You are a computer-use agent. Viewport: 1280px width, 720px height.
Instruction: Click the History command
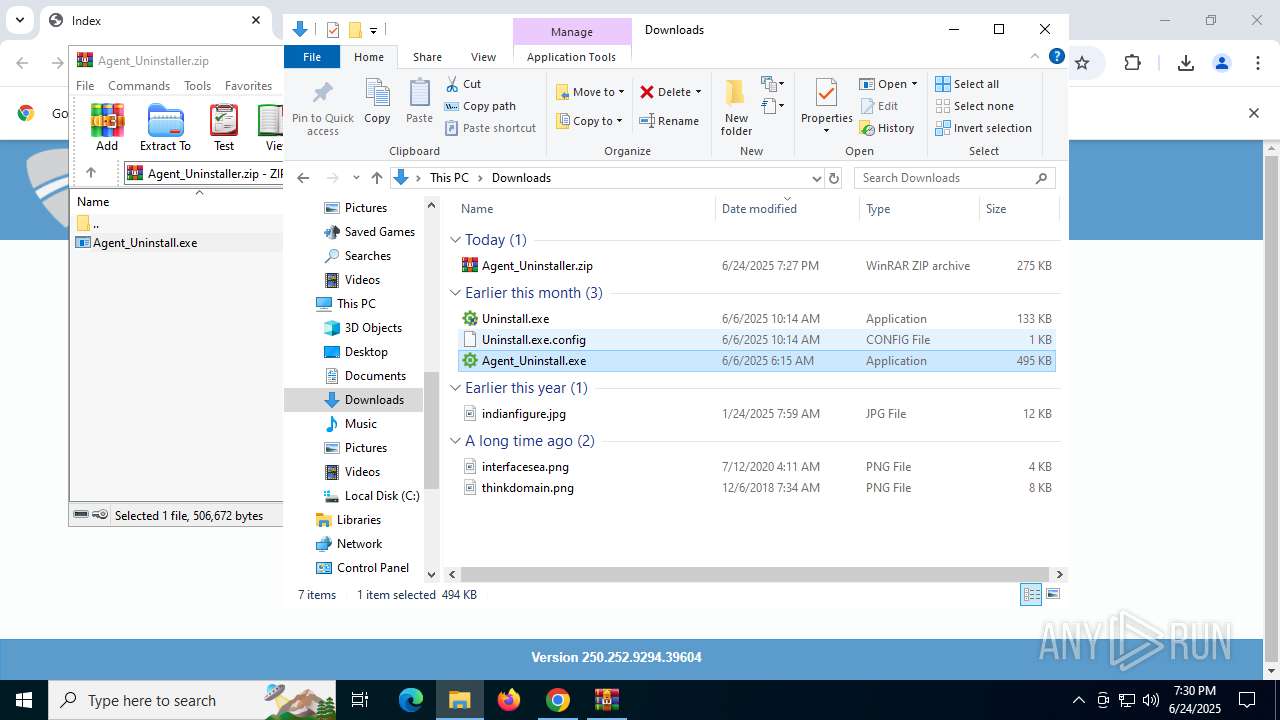click(886, 128)
